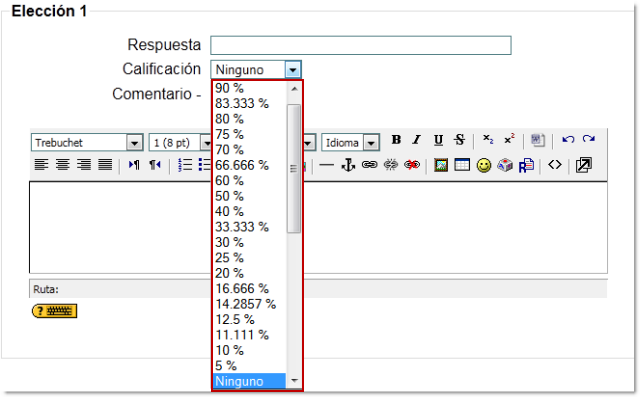Insert a horizontal rule
The image size is (640, 397).
coord(326,165)
